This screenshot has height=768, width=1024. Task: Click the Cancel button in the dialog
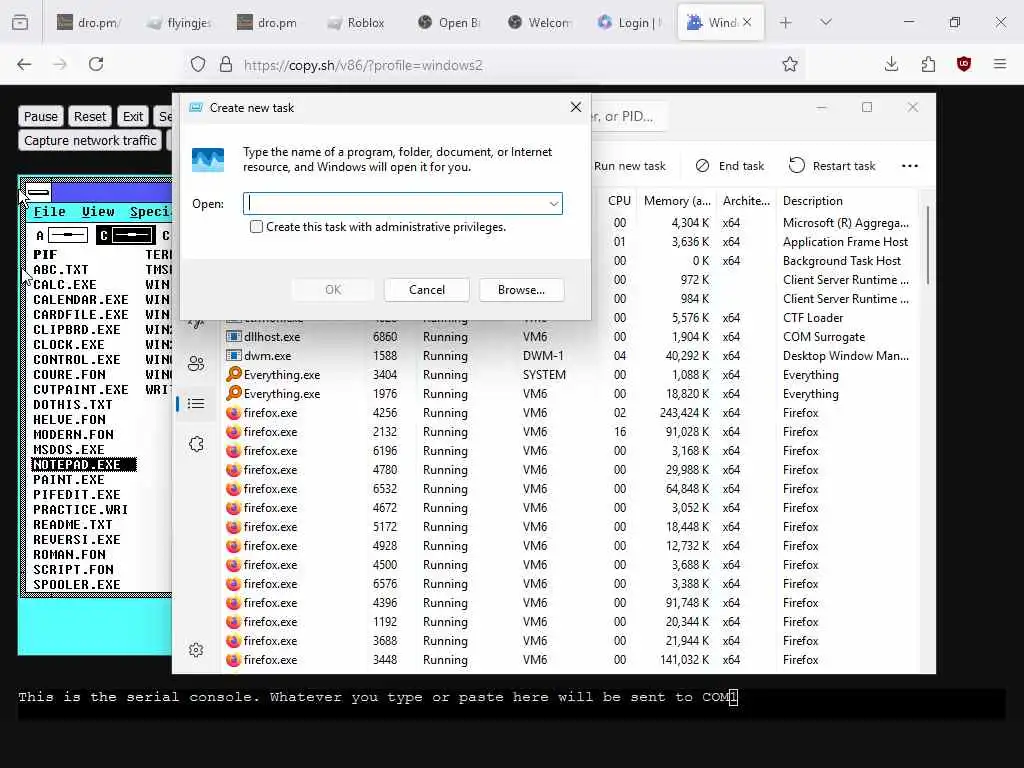point(426,290)
